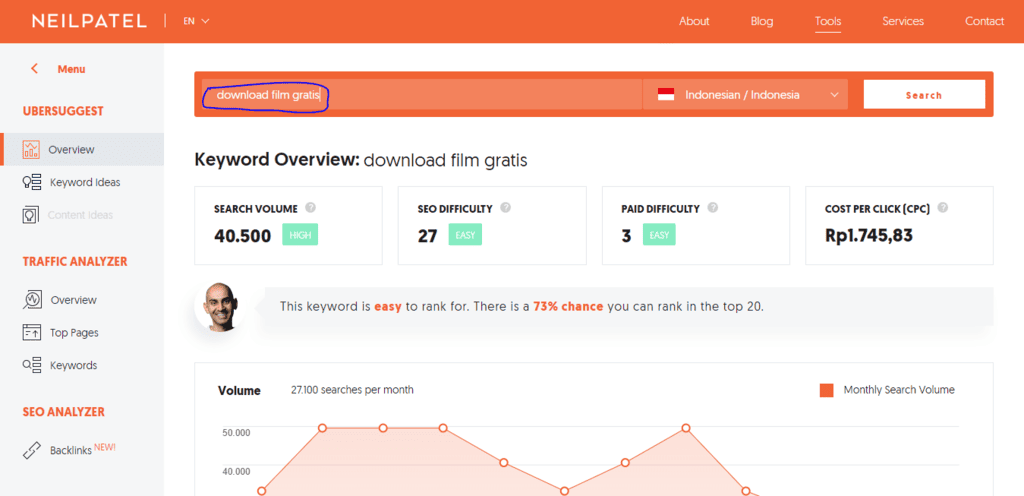The width and height of the screenshot is (1024, 496).
Task: Select the Content Ideas icon
Action: 31,215
